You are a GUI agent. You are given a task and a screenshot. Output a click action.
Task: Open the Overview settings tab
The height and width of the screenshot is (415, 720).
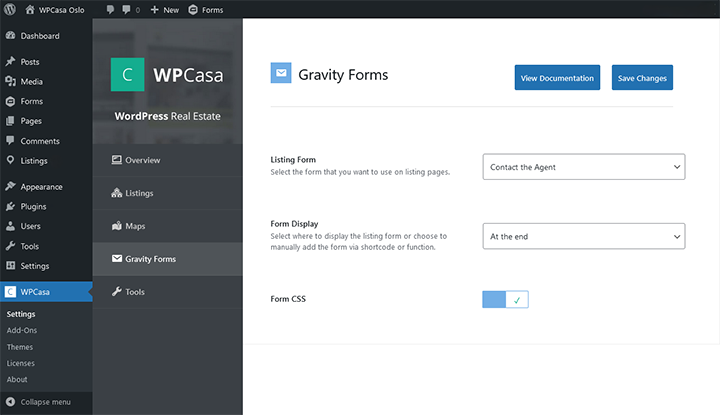(x=168, y=160)
